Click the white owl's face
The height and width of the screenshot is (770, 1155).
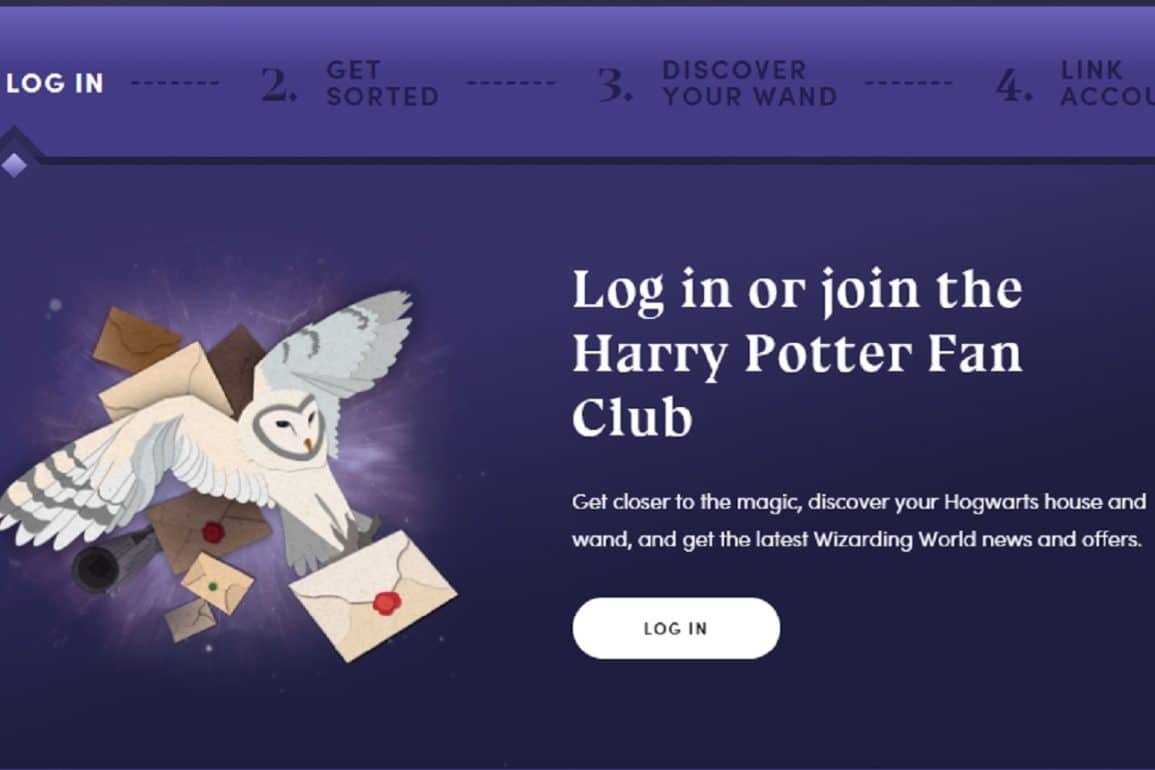[290, 427]
